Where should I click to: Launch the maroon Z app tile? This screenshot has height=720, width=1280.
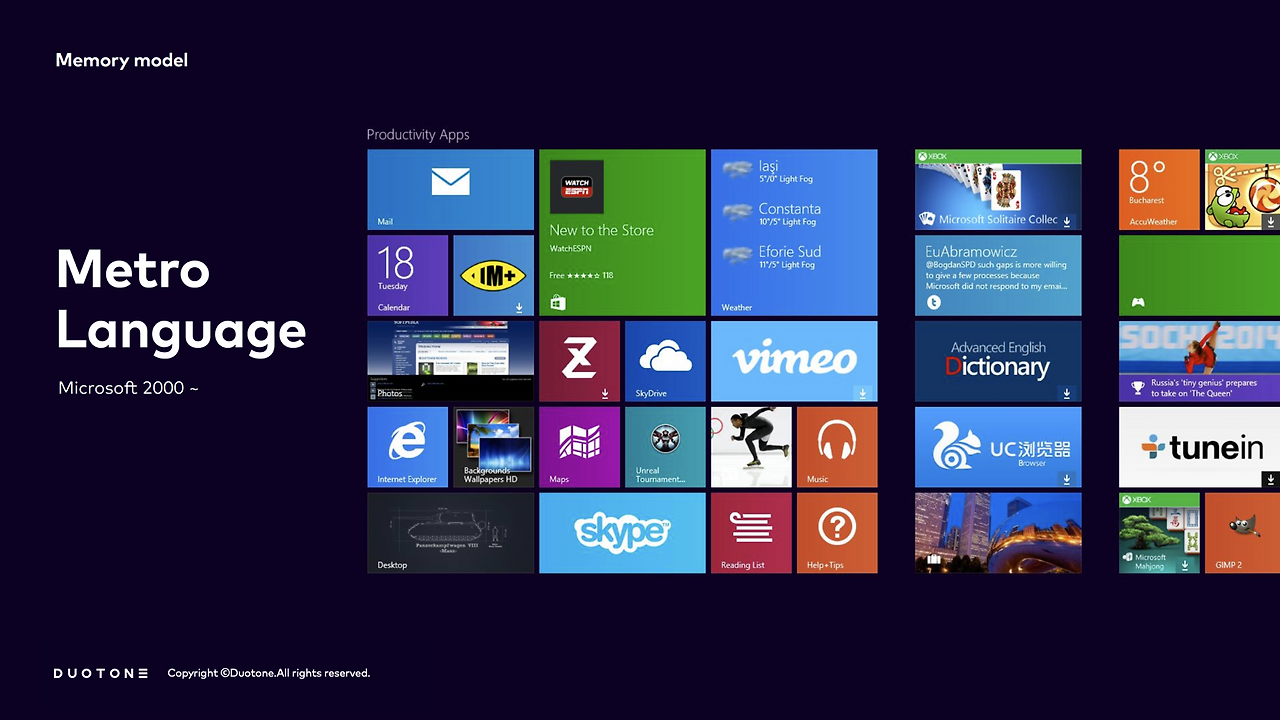point(579,361)
